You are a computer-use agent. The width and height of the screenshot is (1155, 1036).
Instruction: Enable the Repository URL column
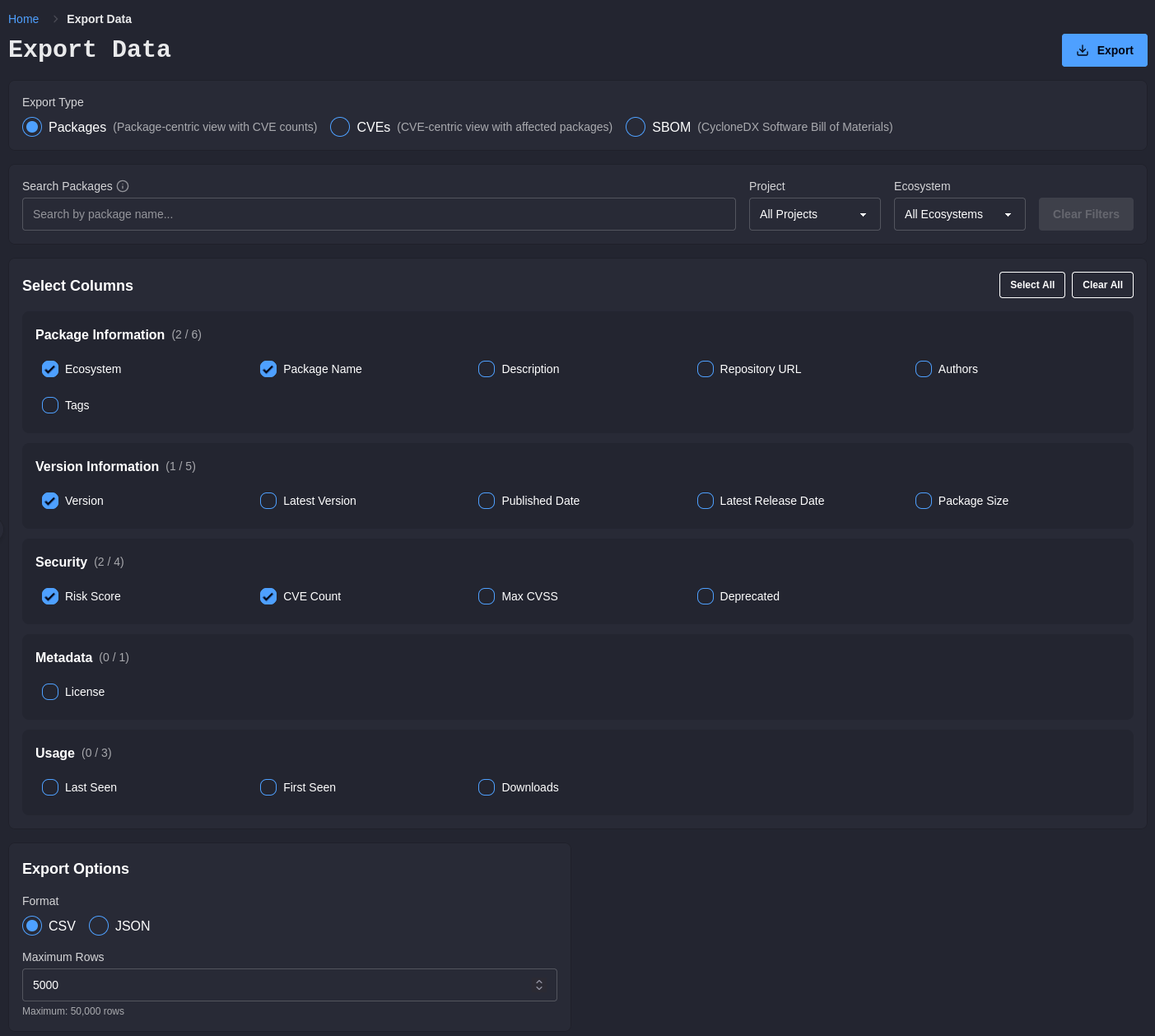tap(706, 369)
